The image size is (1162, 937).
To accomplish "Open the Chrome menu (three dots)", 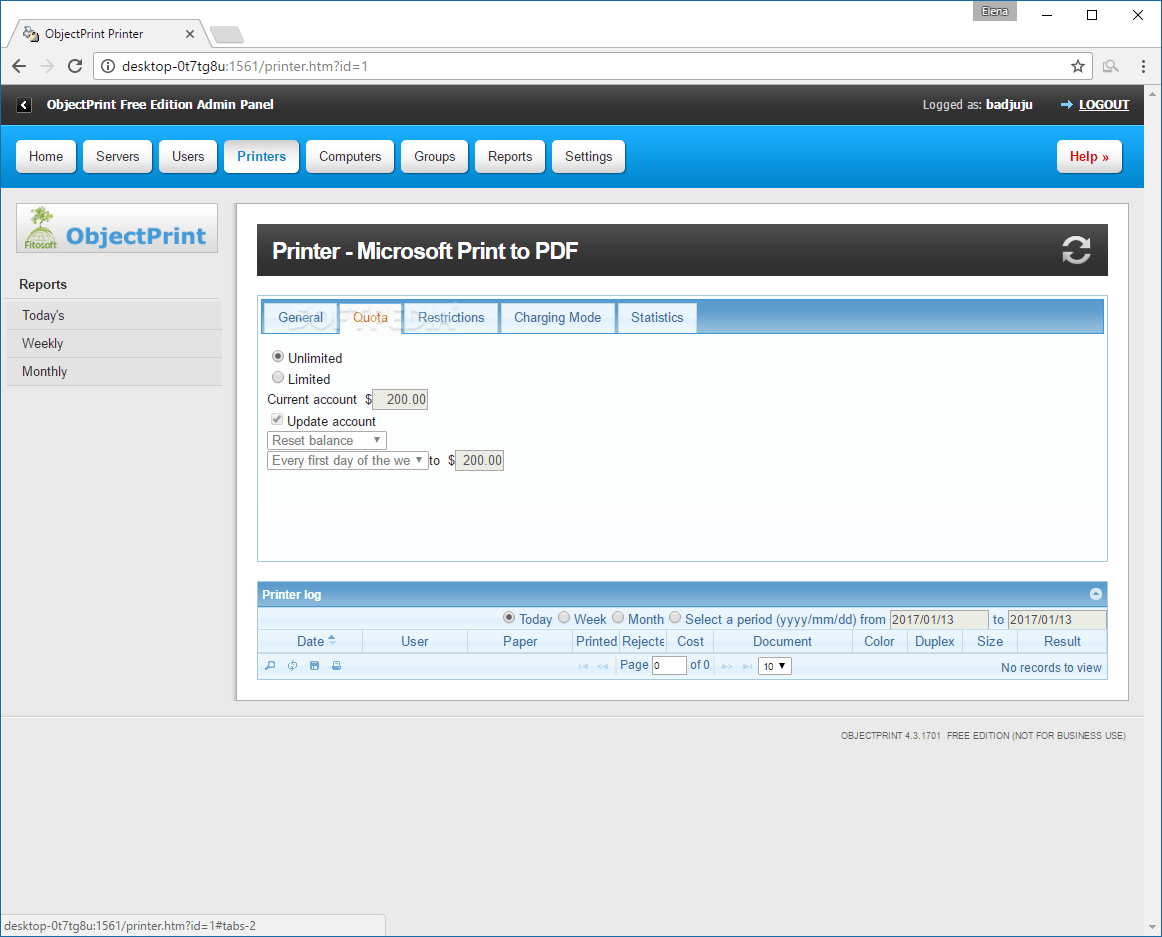I will click(1143, 66).
